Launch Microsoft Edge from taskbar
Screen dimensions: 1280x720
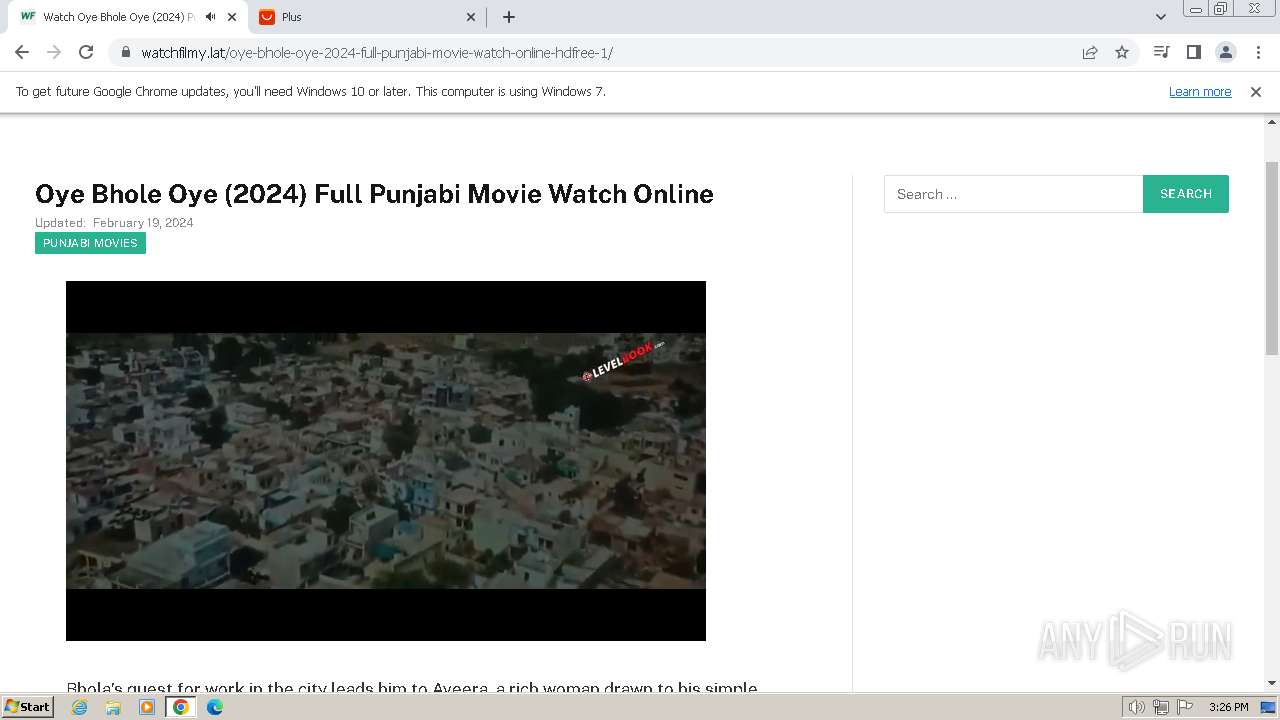pyautogui.click(x=215, y=707)
